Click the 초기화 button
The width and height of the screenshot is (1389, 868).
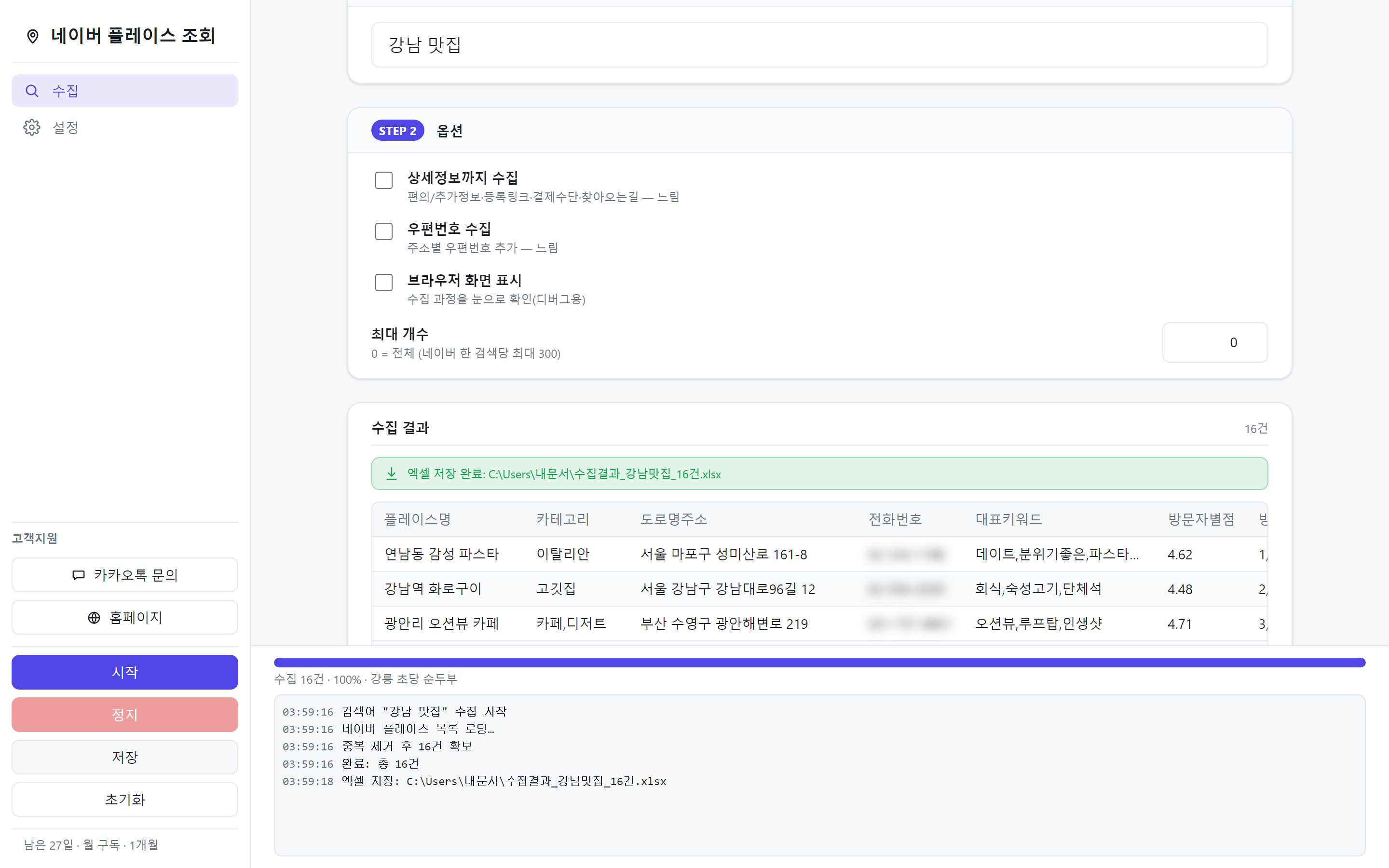pyautogui.click(x=124, y=800)
